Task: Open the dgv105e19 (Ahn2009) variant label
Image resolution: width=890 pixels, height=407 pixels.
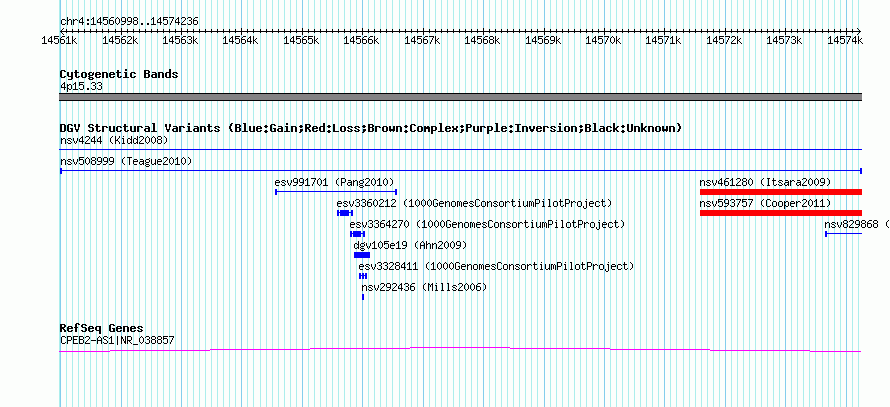Action: pyautogui.click(x=410, y=246)
